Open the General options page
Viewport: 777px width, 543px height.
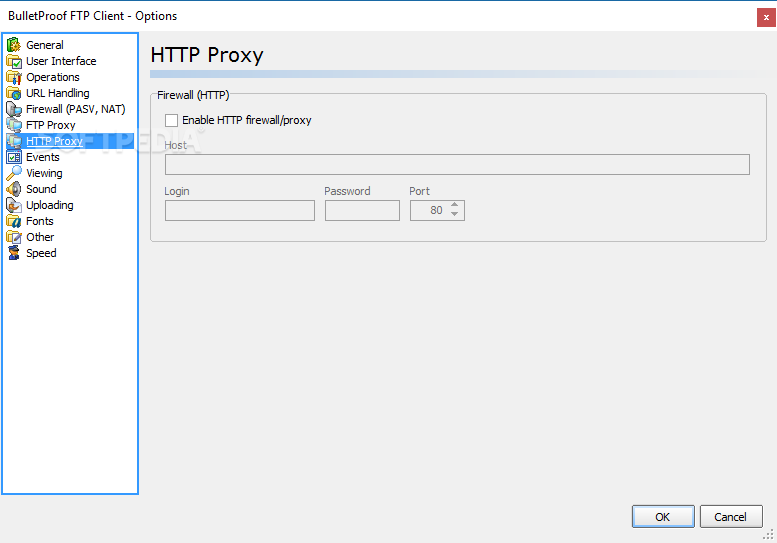[x=45, y=45]
